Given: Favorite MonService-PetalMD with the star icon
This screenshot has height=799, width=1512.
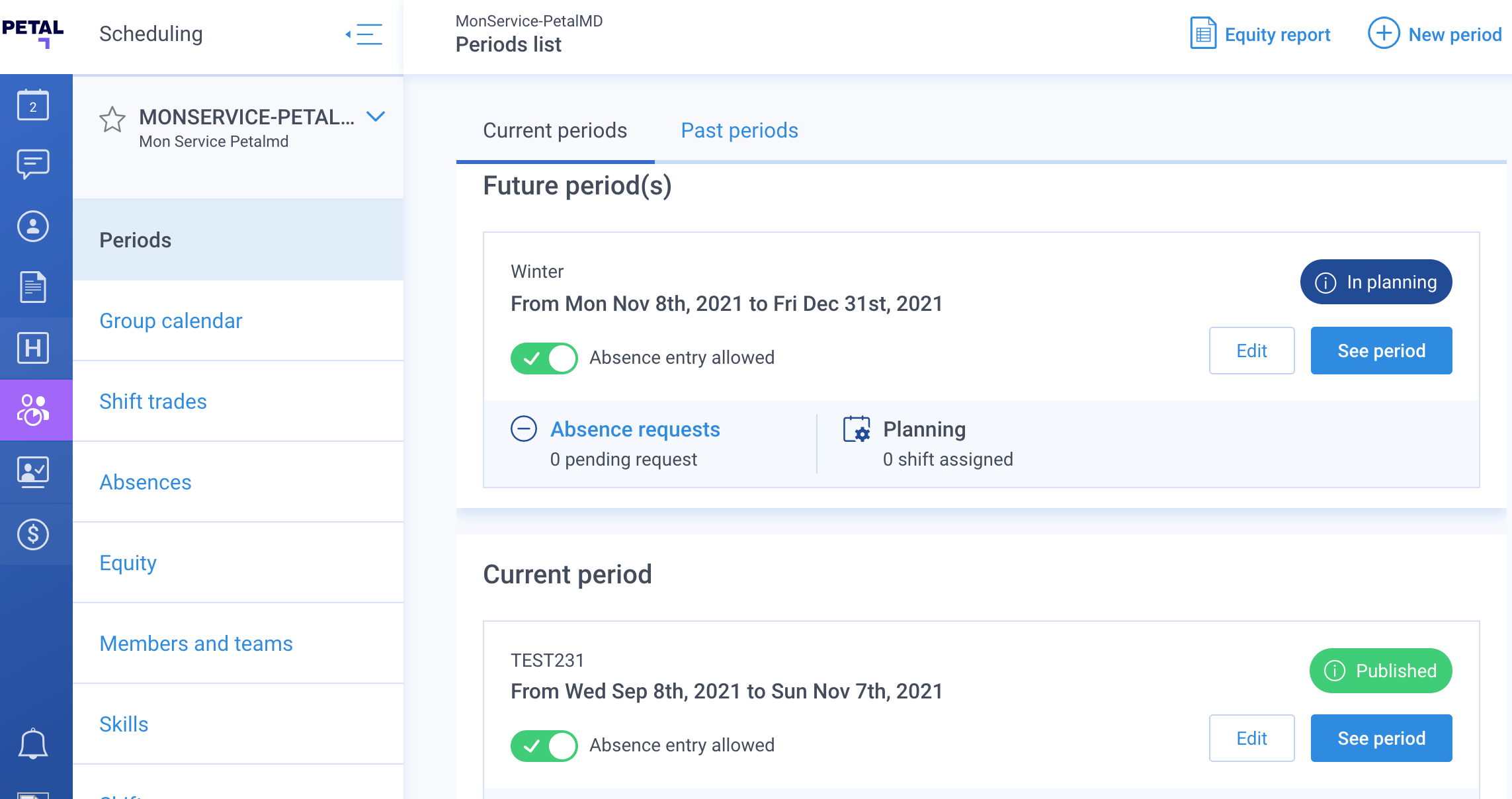Looking at the screenshot, I should click(112, 120).
